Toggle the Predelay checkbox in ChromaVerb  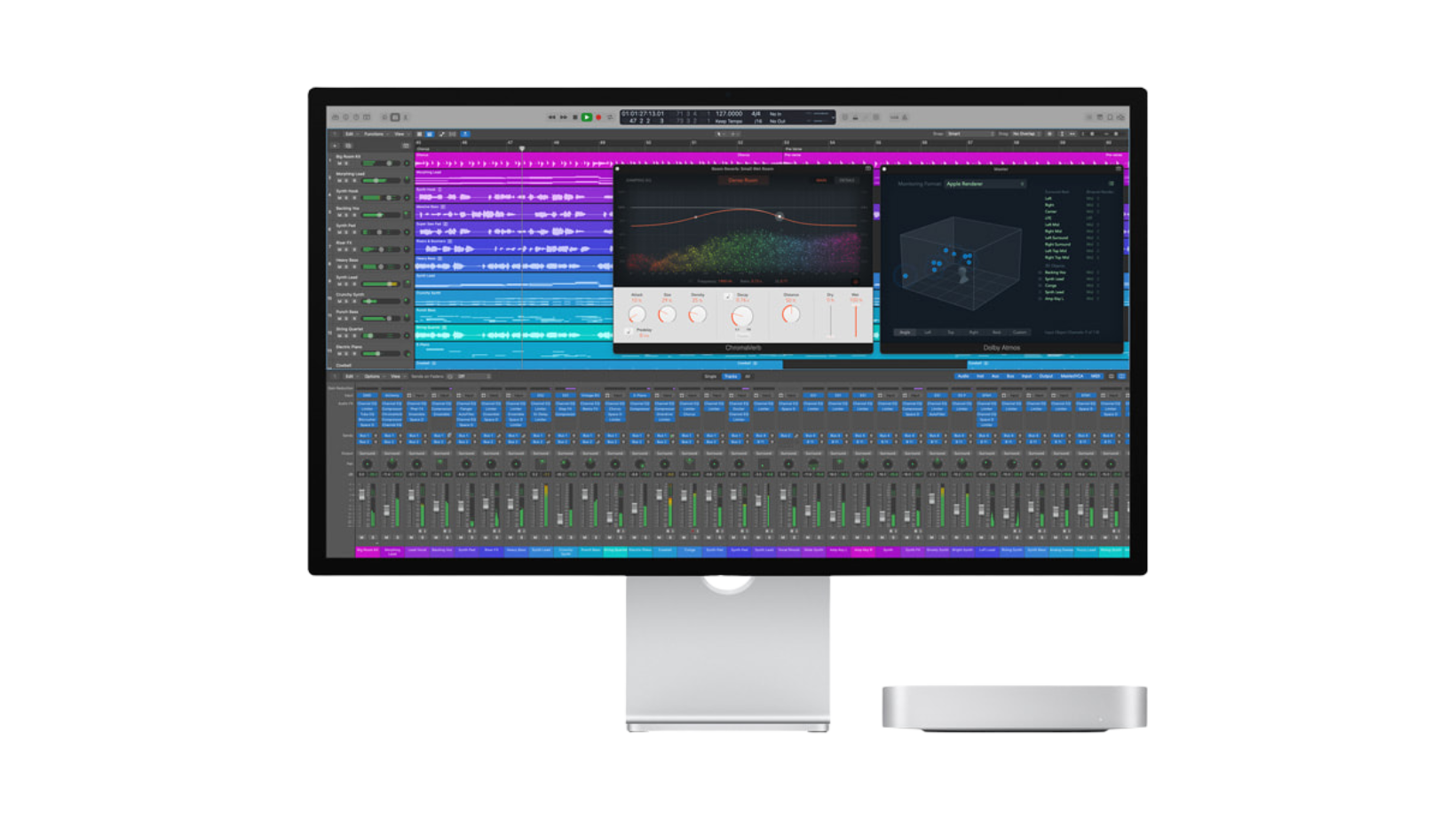click(x=629, y=331)
